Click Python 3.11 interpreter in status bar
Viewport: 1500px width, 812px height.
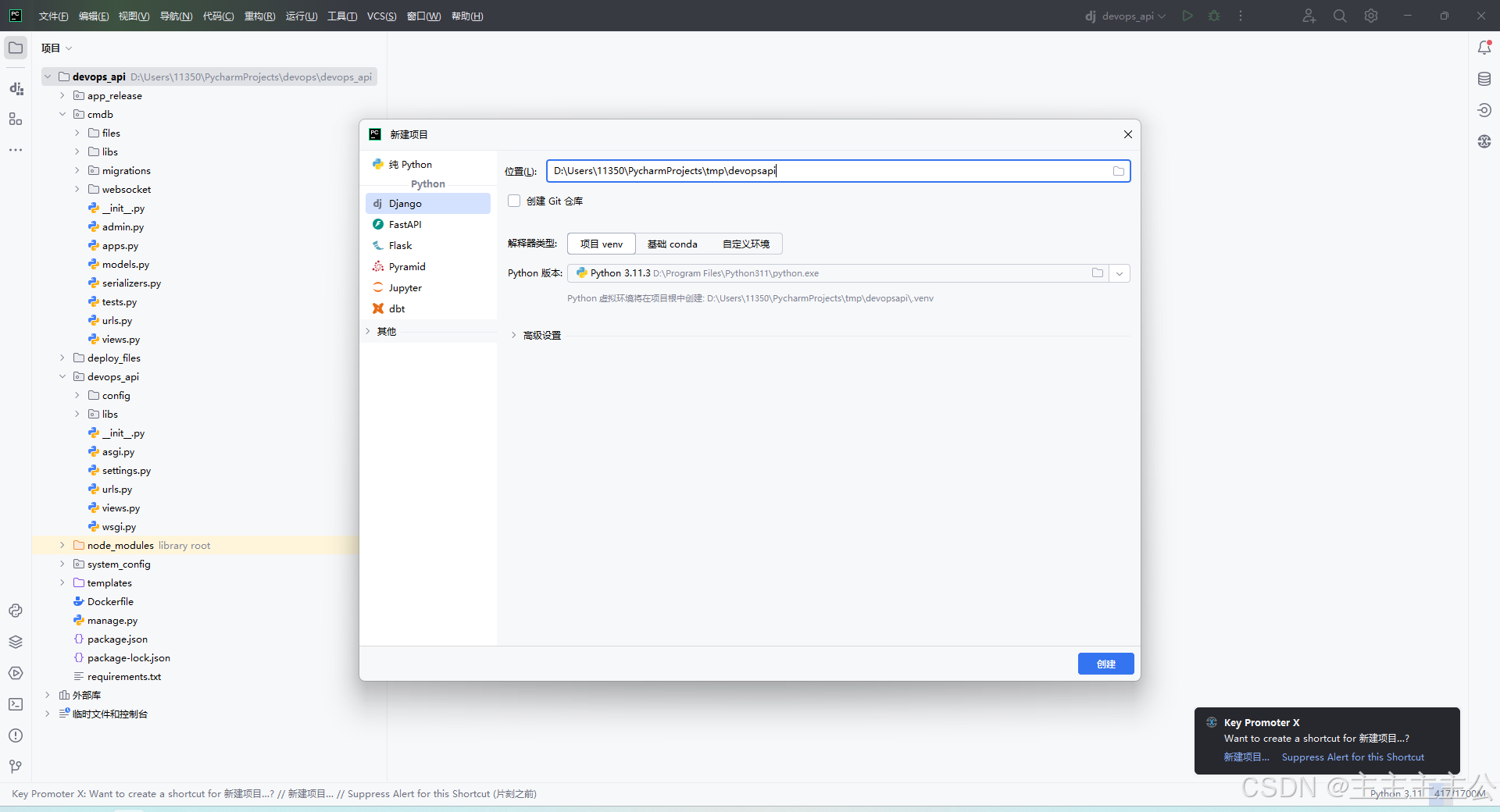pos(1396,793)
